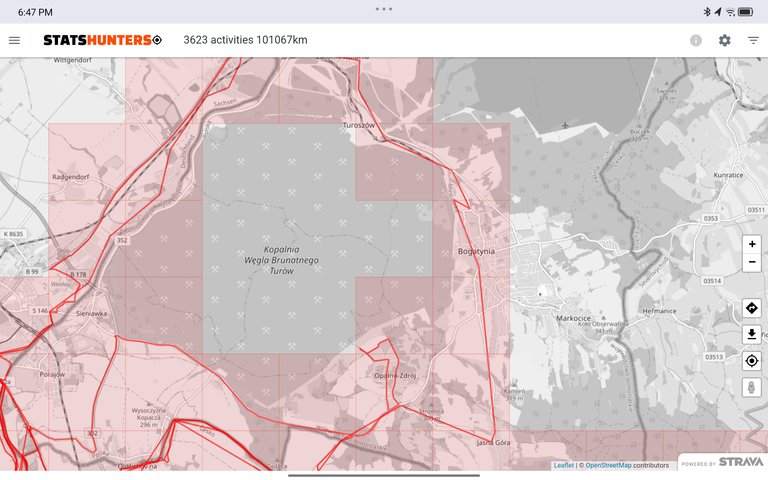
Task: Open the Leaflet attribution link
Action: click(564, 465)
